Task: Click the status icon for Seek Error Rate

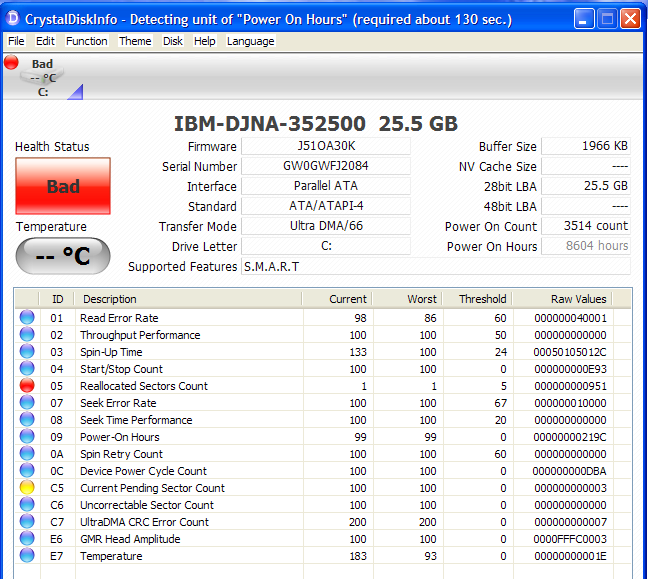Action: [x=27, y=402]
